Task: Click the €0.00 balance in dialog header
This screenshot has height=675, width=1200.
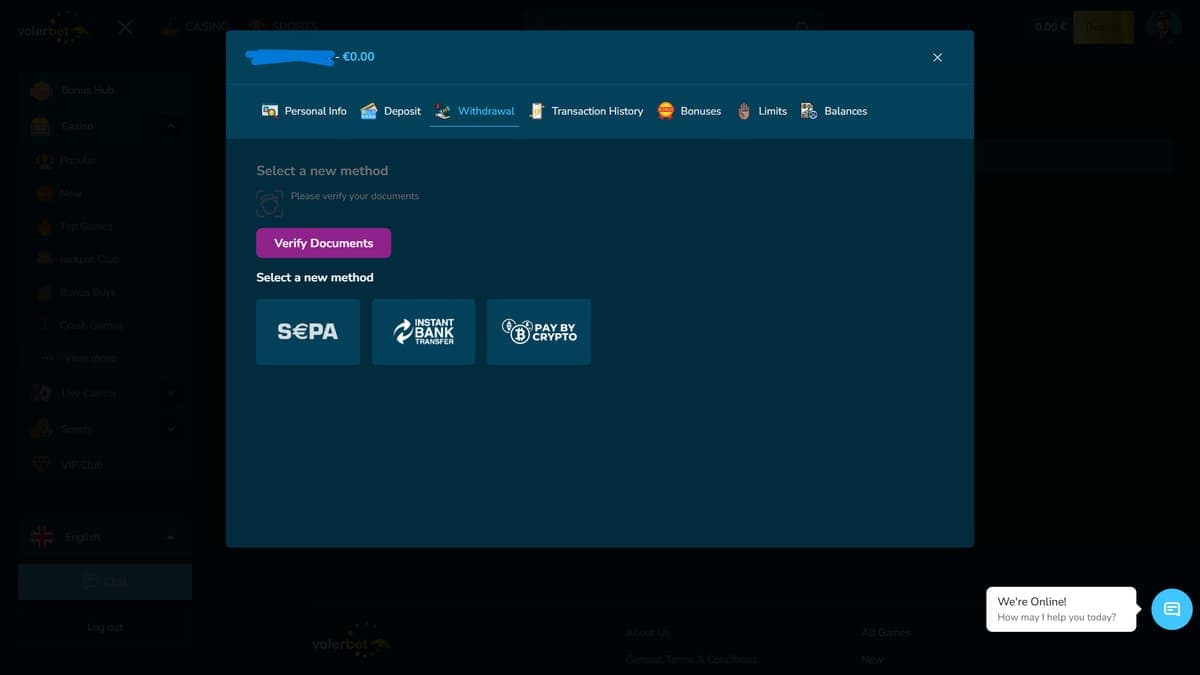Action: click(x=358, y=57)
